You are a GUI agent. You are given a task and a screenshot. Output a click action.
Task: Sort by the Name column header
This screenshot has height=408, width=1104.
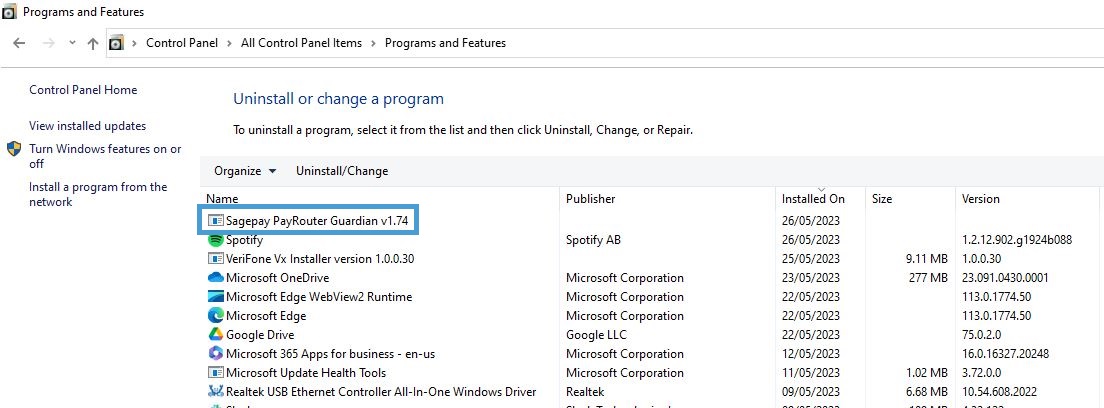pyautogui.click(x=380, y=199)
